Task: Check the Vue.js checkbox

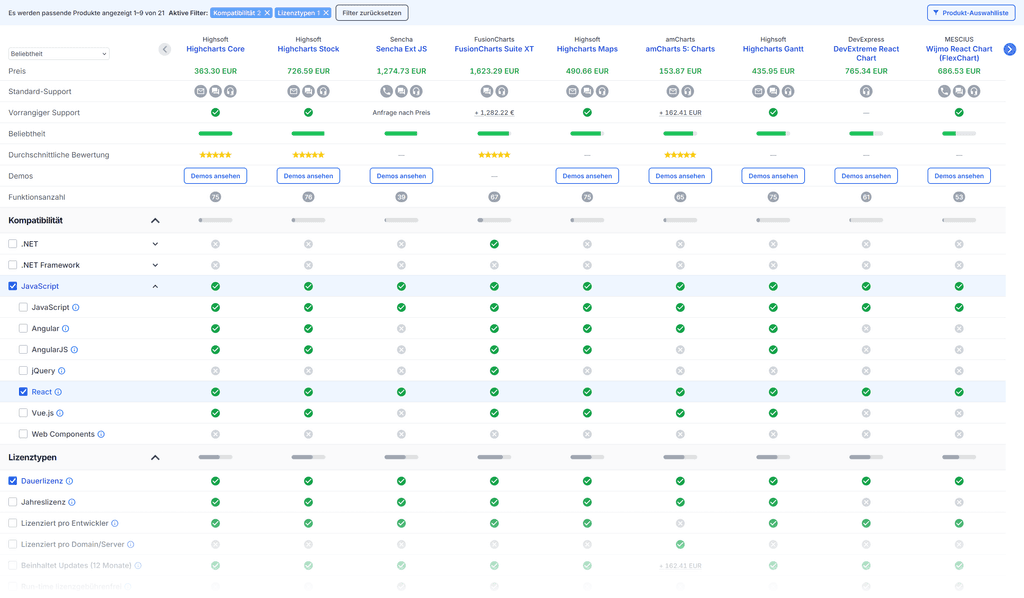Action: coord(24,413)
